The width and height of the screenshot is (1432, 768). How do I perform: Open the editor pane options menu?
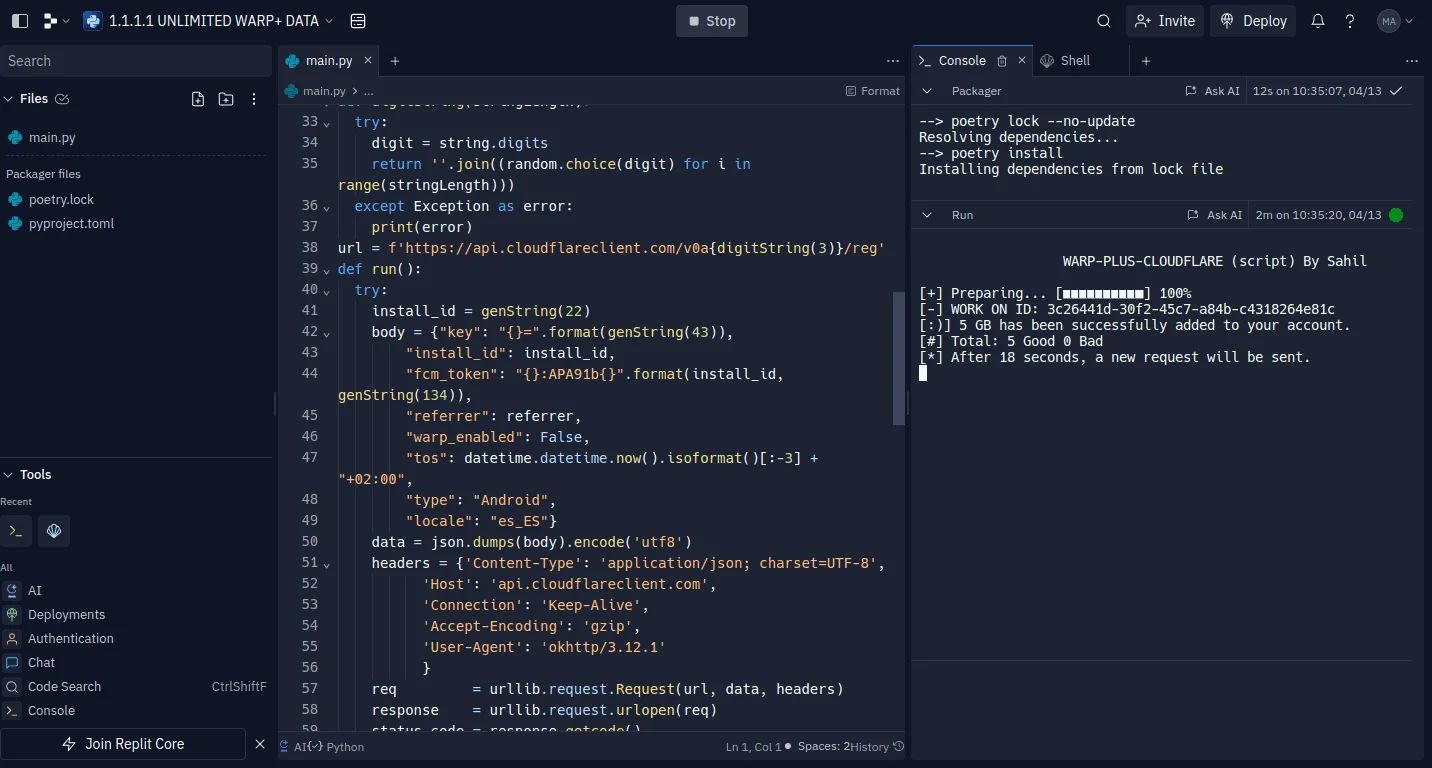pyautogui.click(x=893, y=61)
